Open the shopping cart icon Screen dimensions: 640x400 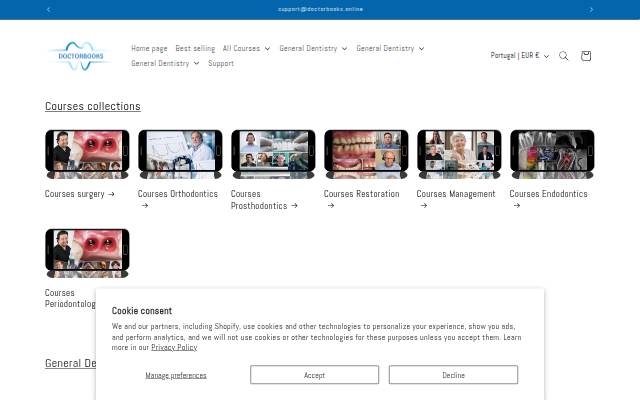click(x=586, y=56)
